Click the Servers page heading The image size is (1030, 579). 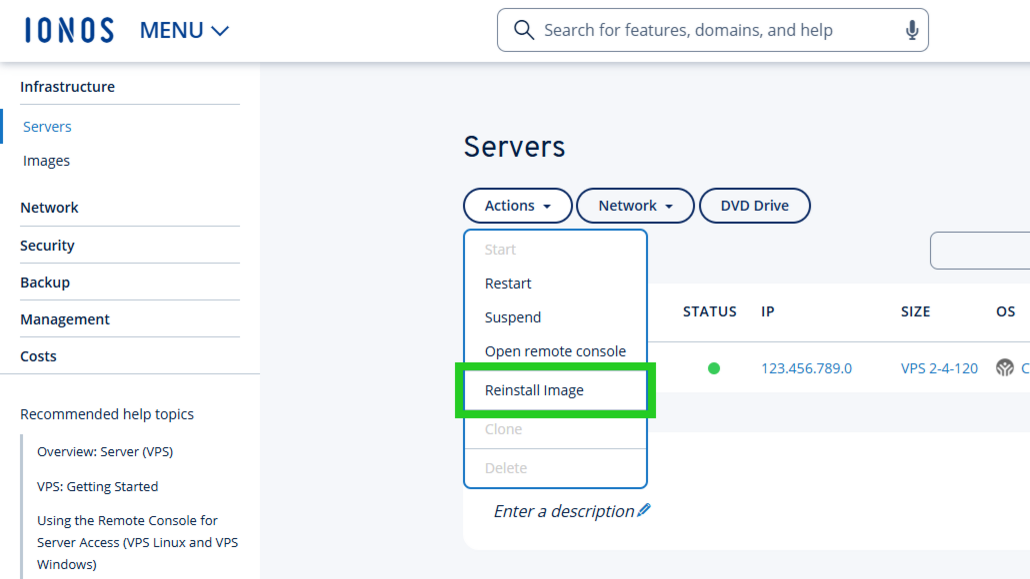pos(514,146)
